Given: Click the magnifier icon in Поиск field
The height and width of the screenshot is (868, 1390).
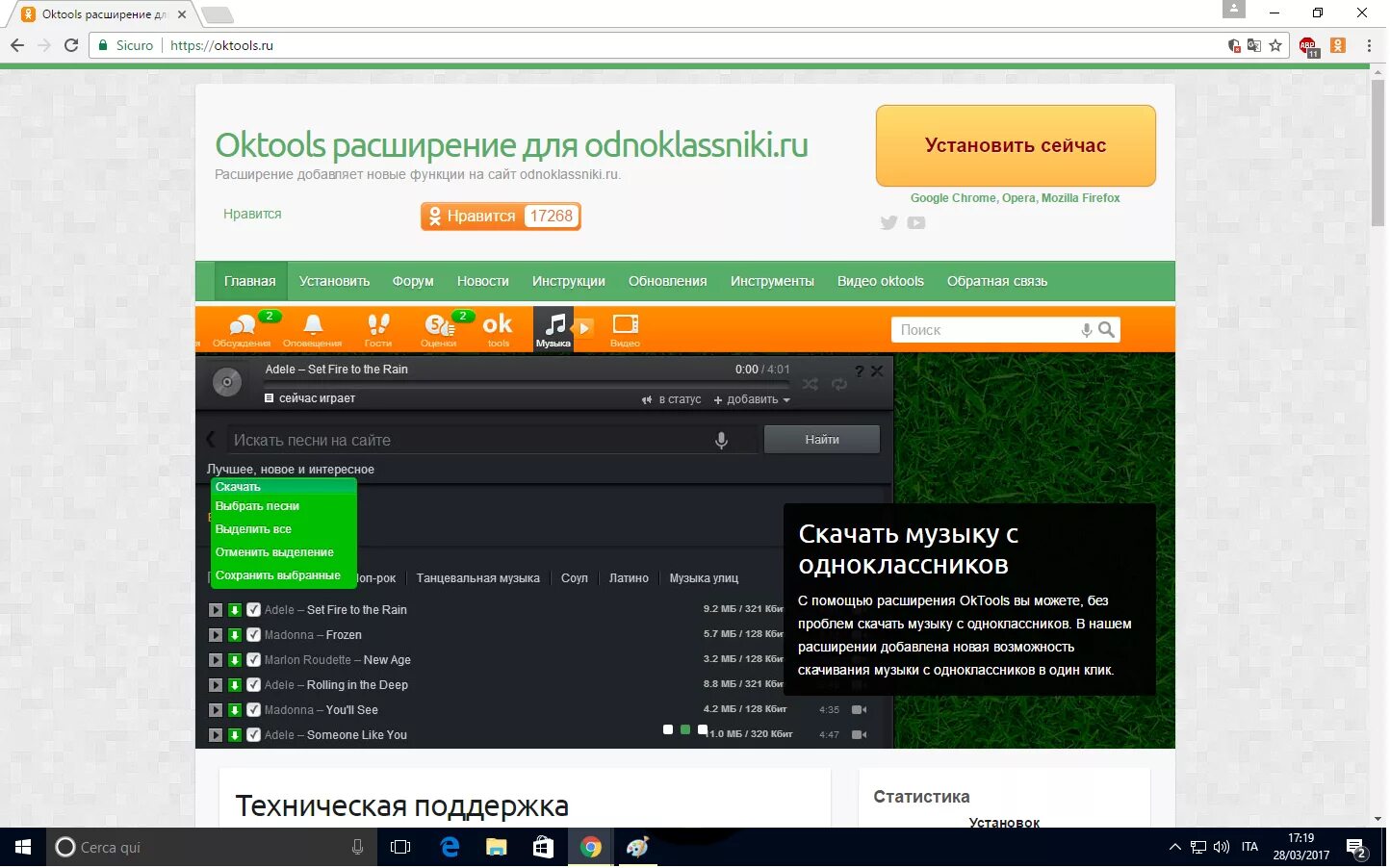Looking at the screenshot, I should [x=1108, y=330].
